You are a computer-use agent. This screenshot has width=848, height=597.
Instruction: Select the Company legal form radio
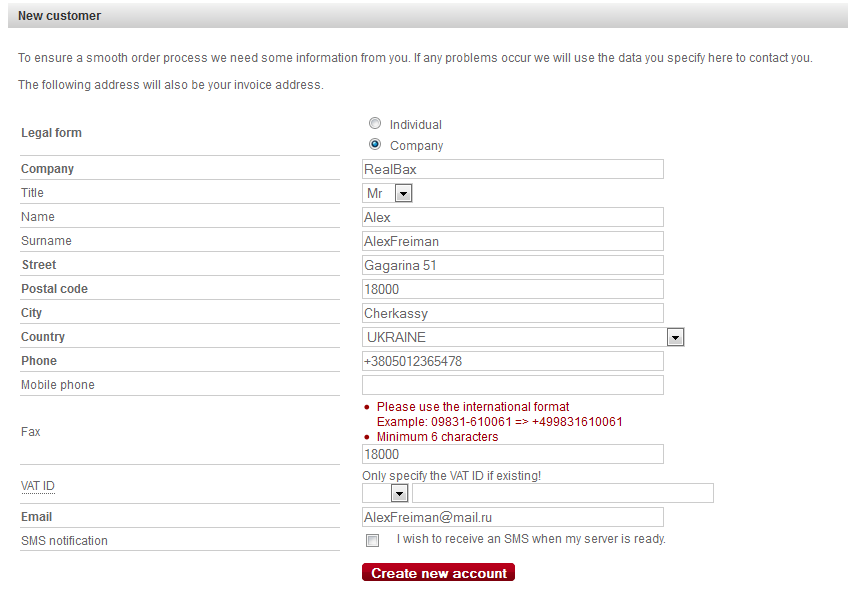(x=375, y=144)
